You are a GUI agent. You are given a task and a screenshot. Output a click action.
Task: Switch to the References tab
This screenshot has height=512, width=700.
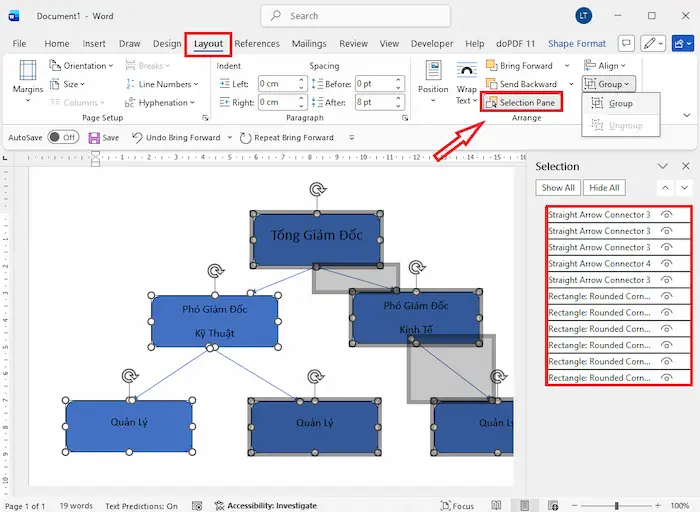tap(257, 44)
